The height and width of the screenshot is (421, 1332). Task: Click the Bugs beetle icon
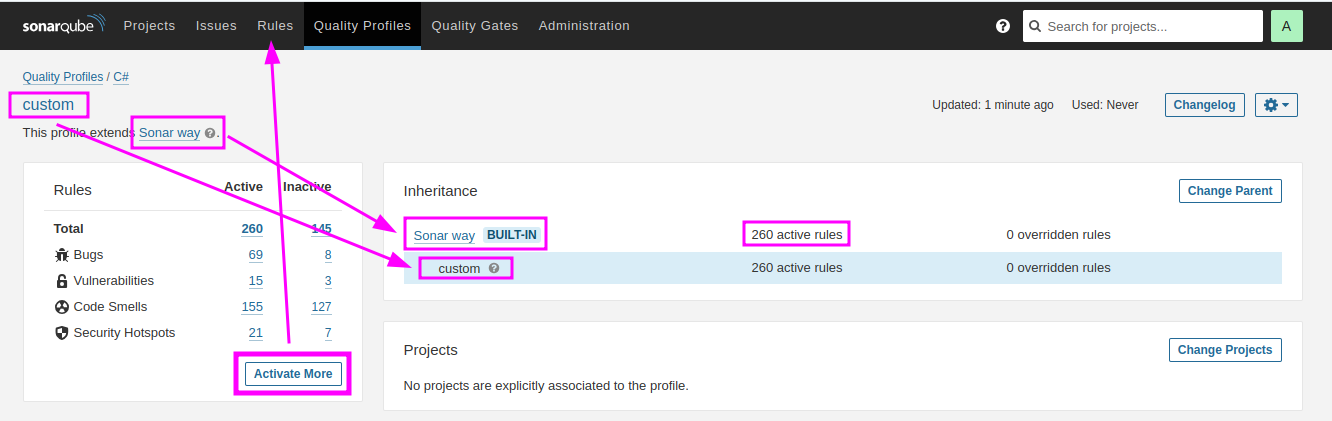tap(62, 255)
